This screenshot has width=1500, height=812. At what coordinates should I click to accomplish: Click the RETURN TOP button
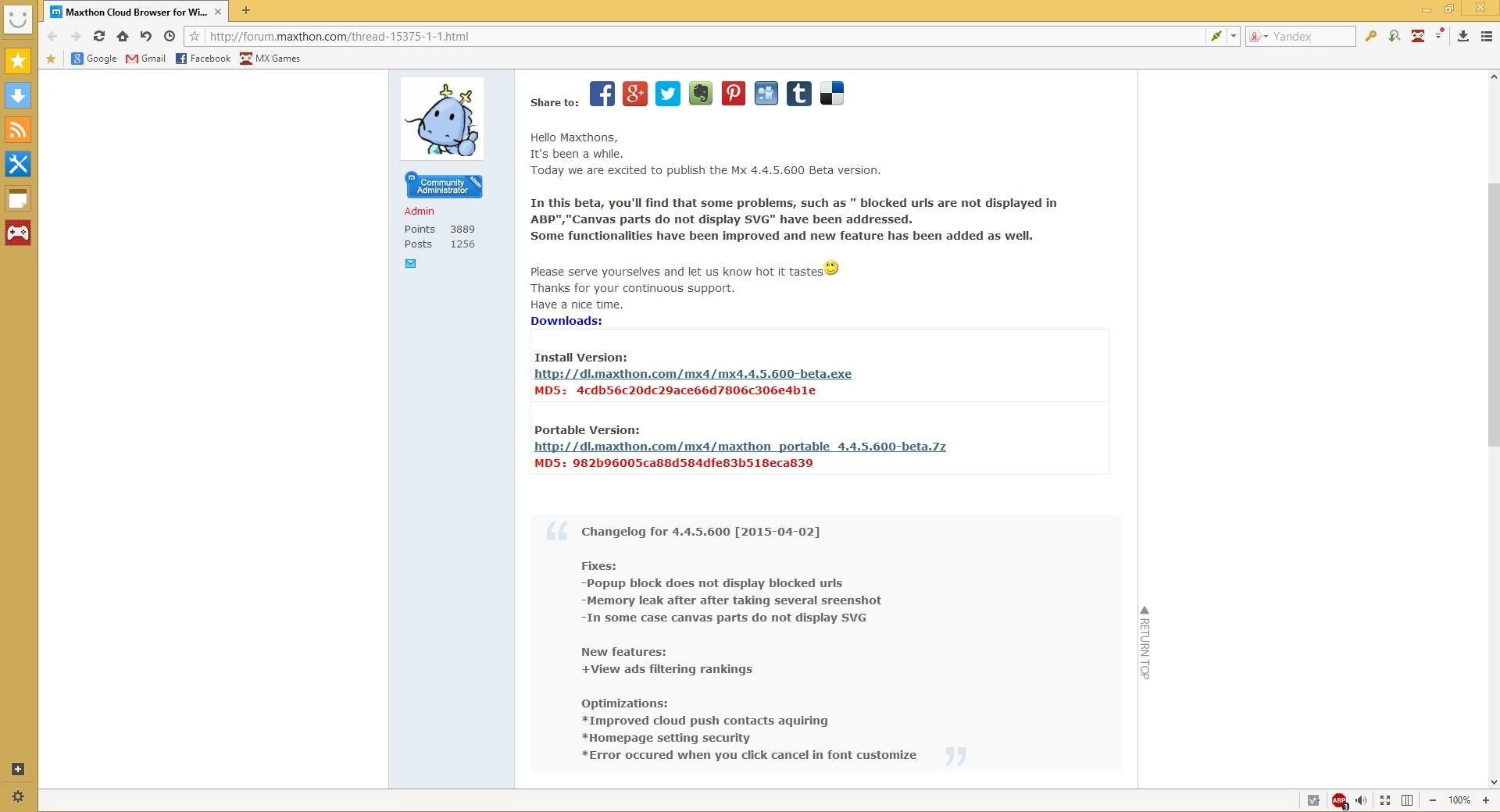pos(1145,643)
